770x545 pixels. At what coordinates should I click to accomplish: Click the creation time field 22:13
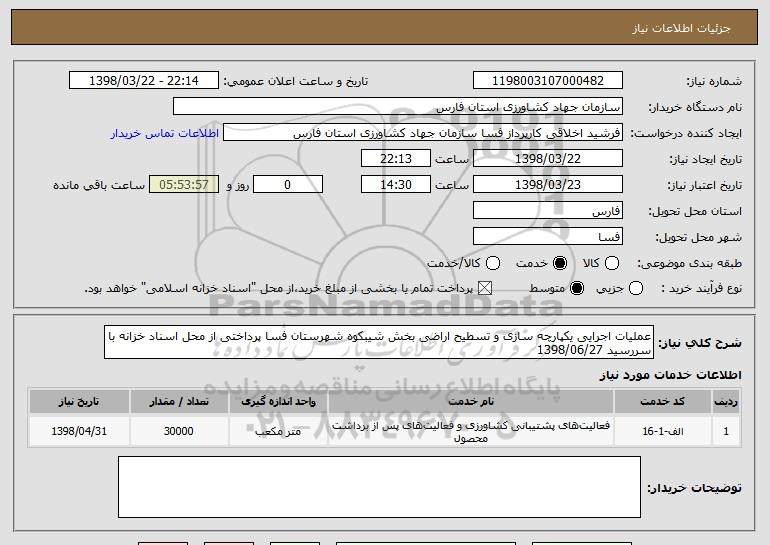click(x=396, y=159)
